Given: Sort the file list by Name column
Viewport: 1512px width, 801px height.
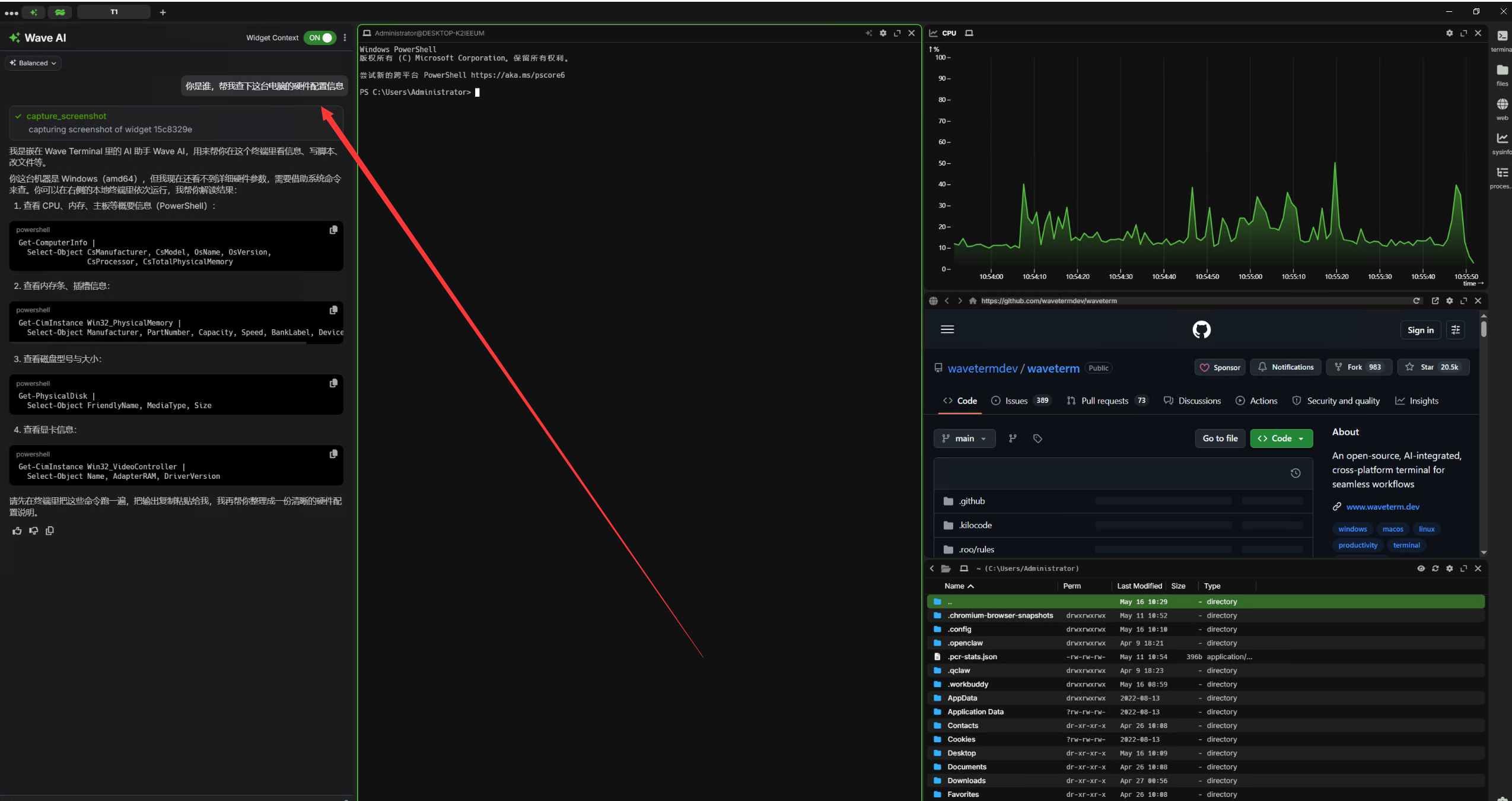Looking at the screenshot, I should pyautogui.click(x=959, y=586).
